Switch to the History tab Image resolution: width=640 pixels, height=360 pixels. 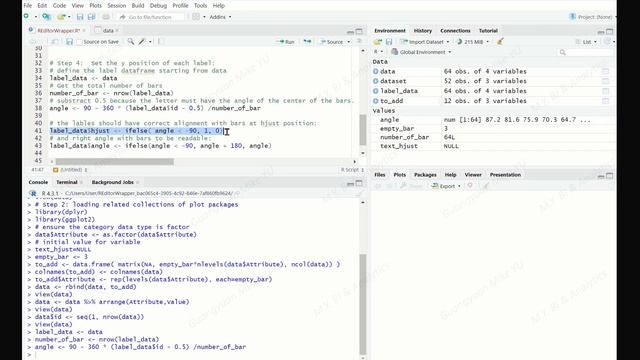(x=422, y=31)
